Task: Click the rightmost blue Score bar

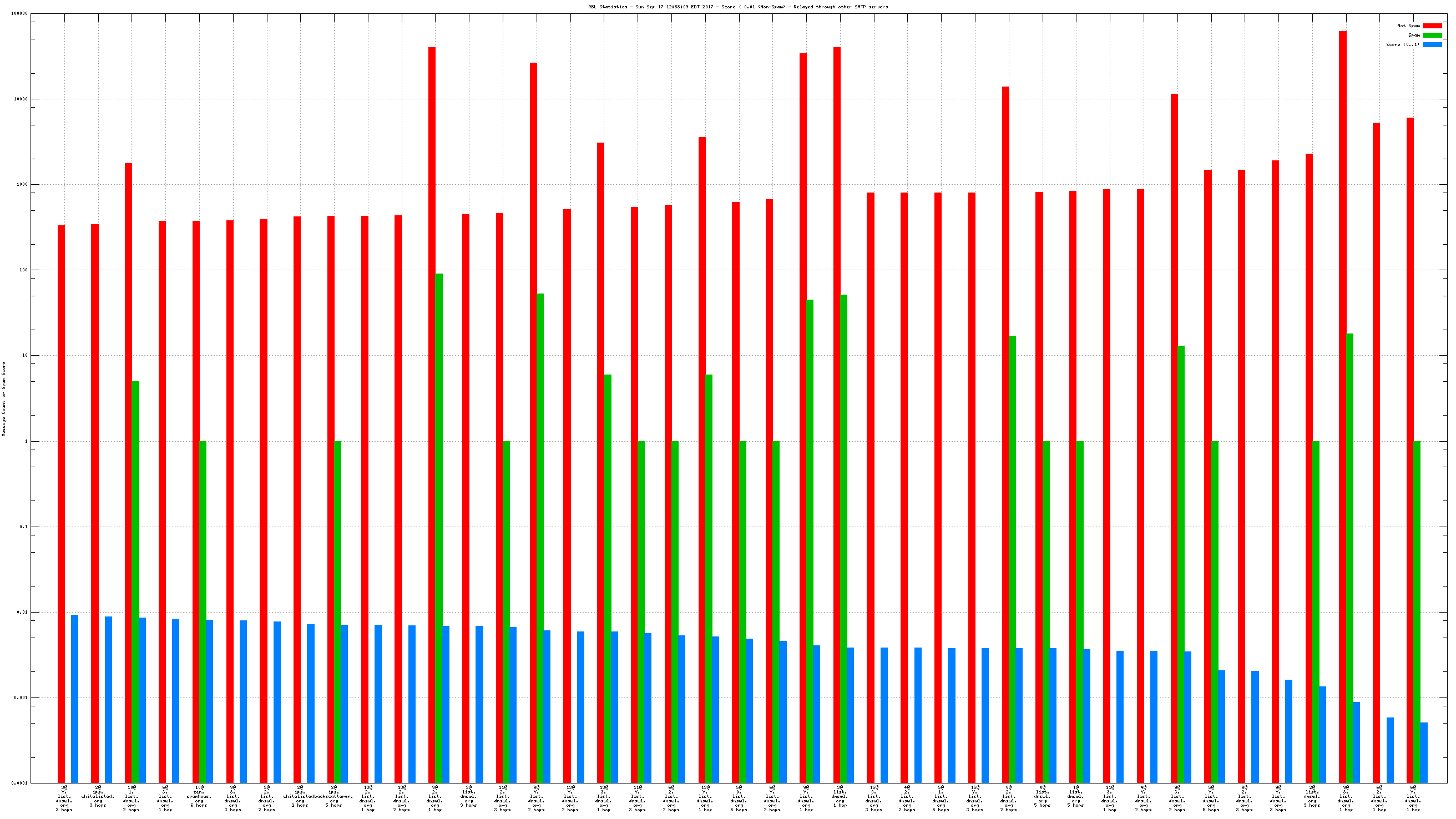Action: [1424, 752]
